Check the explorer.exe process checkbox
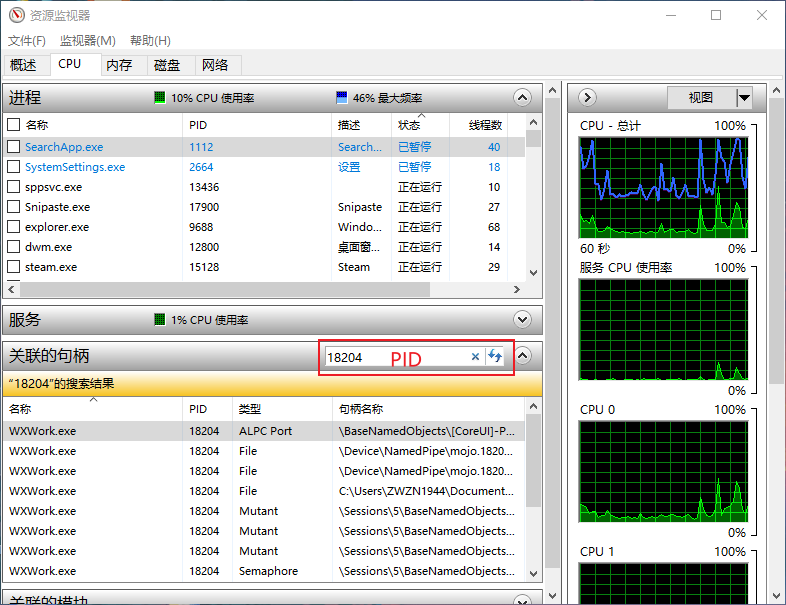 (14, 227)
